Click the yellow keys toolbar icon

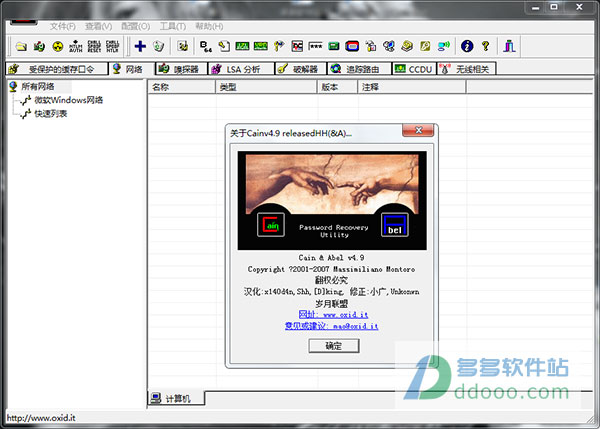point(279,46)
